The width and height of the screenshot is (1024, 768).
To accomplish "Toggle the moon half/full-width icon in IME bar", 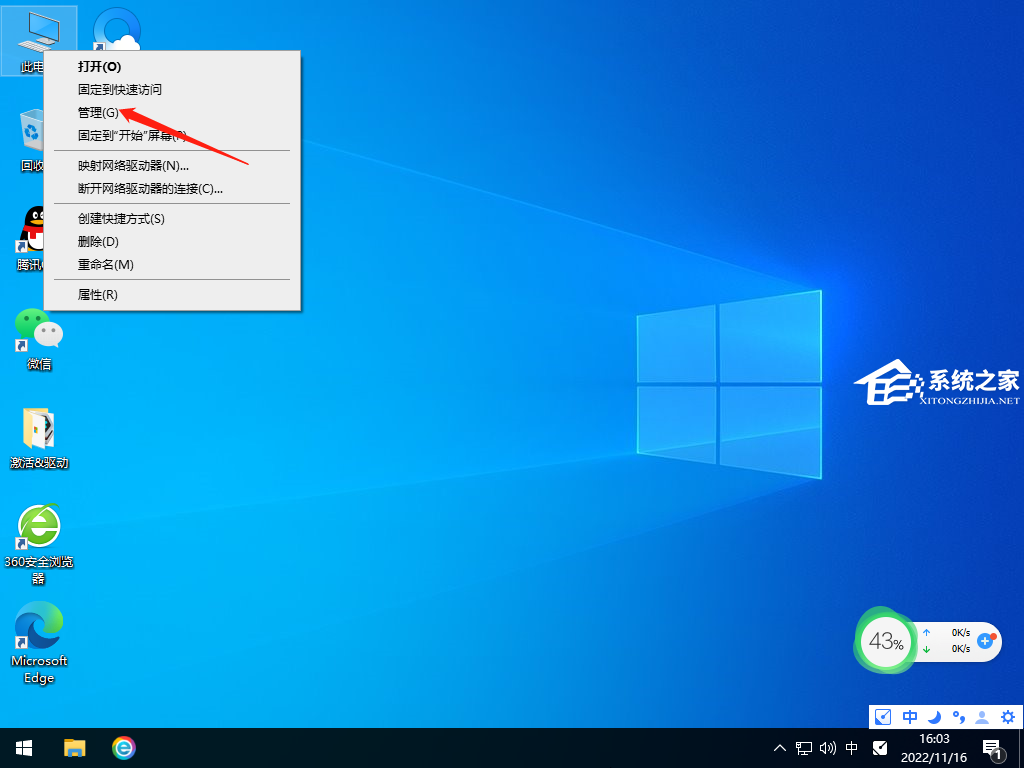I will coord(934,717).
